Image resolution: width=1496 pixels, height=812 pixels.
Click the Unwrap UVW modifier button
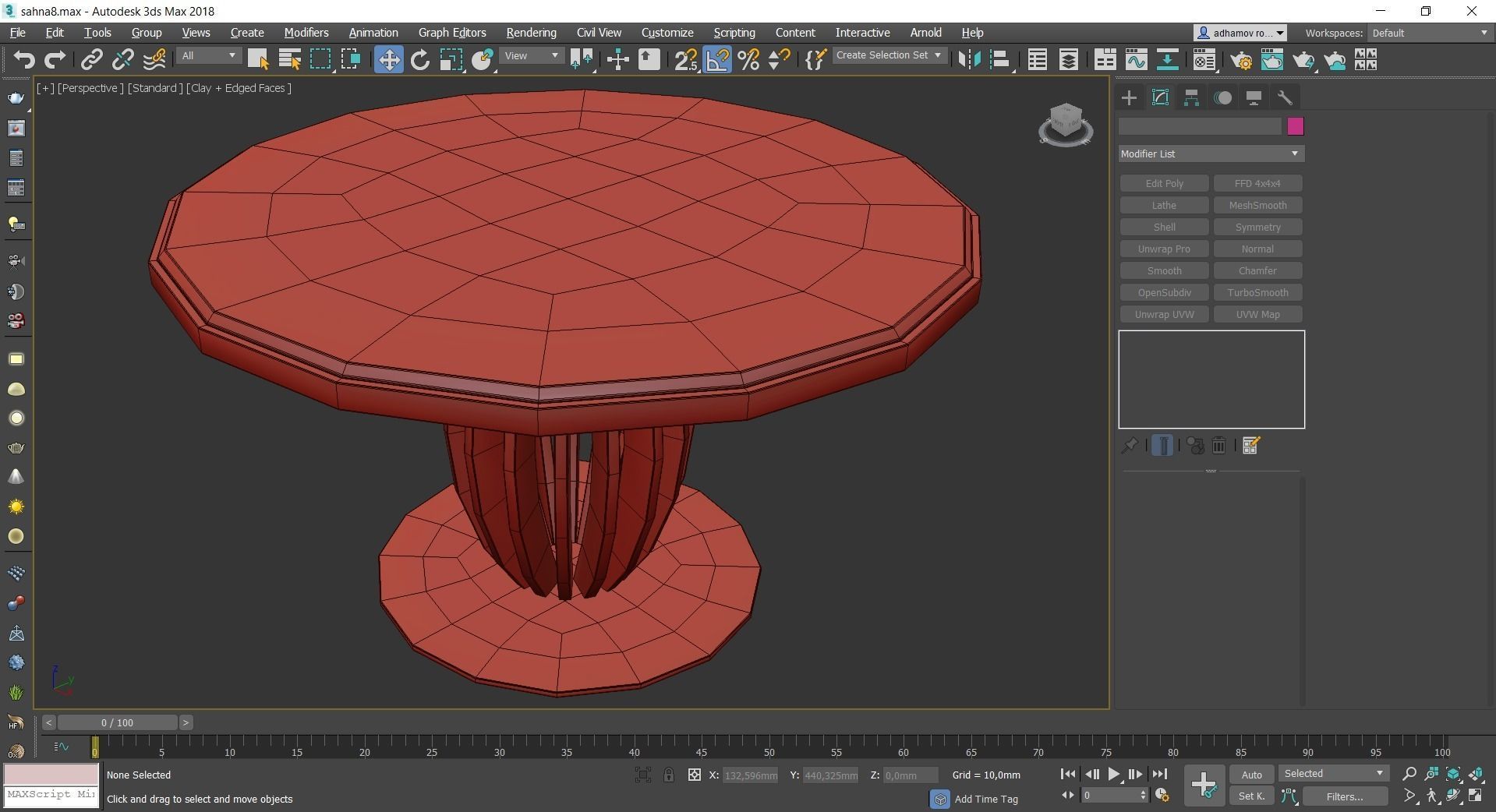1164,314
